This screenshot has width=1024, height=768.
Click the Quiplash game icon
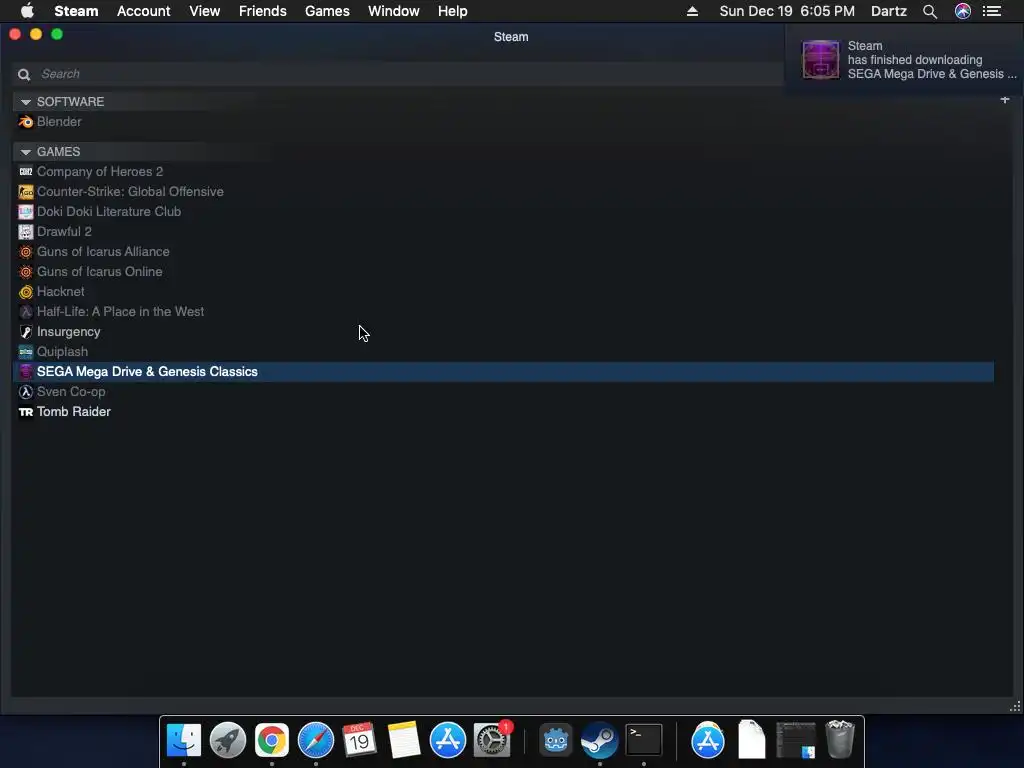(25, 352)
